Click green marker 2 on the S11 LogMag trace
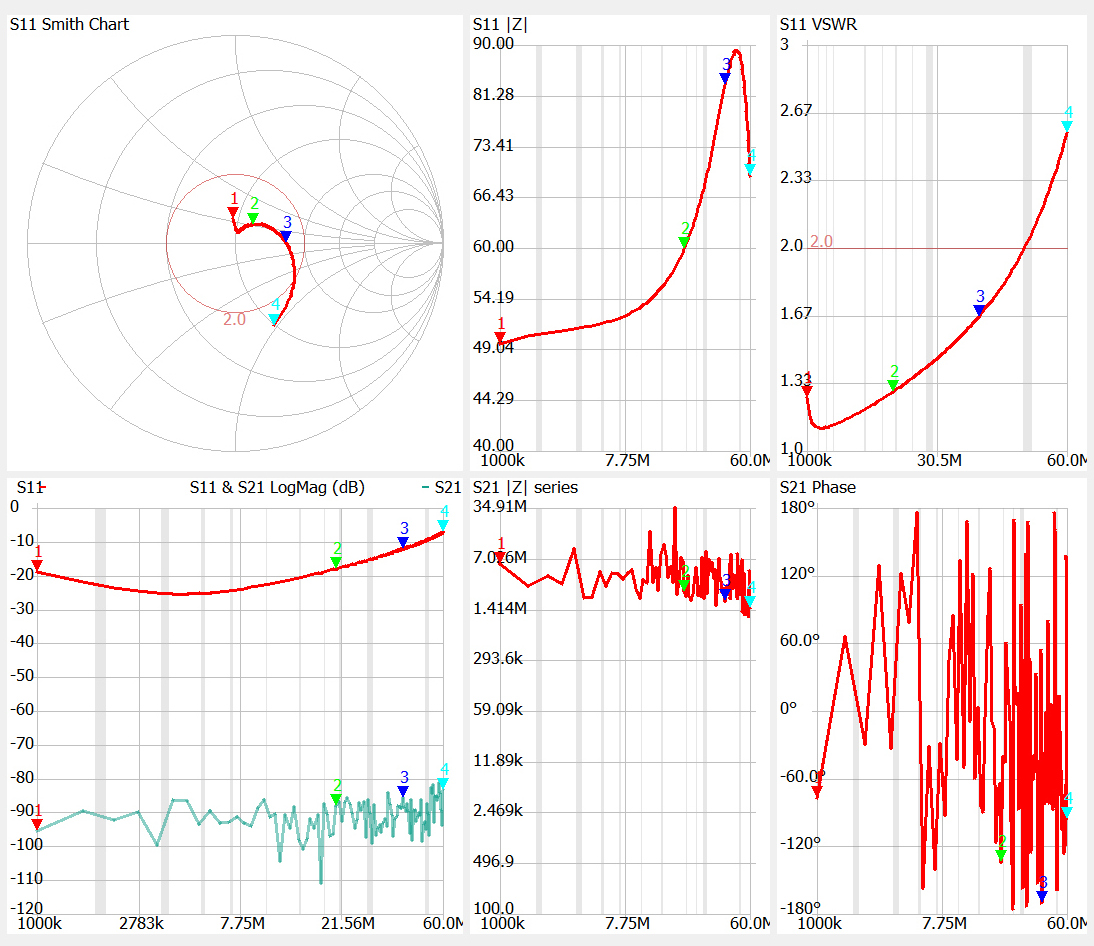The width and height of the screenshot is (1094, 946). 336,562
